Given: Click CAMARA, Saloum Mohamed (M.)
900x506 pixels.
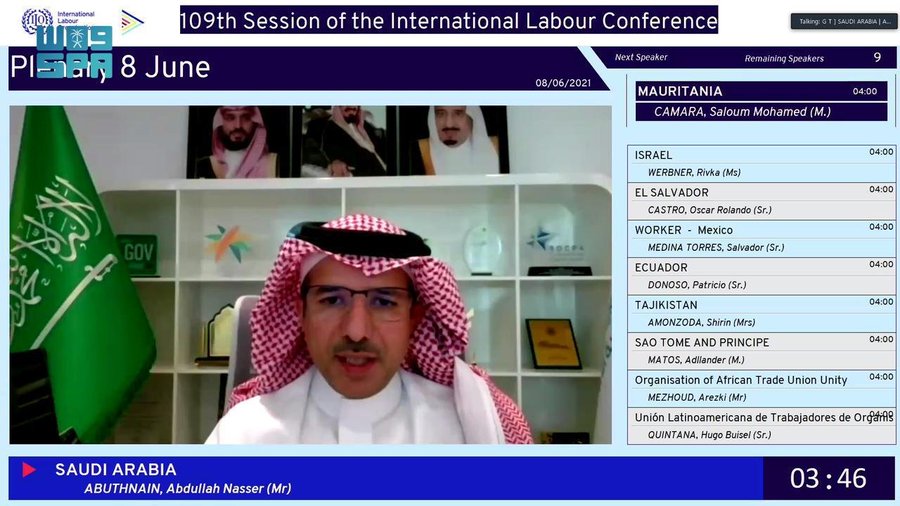Looking at the screenshot, I should click(742, 112).
